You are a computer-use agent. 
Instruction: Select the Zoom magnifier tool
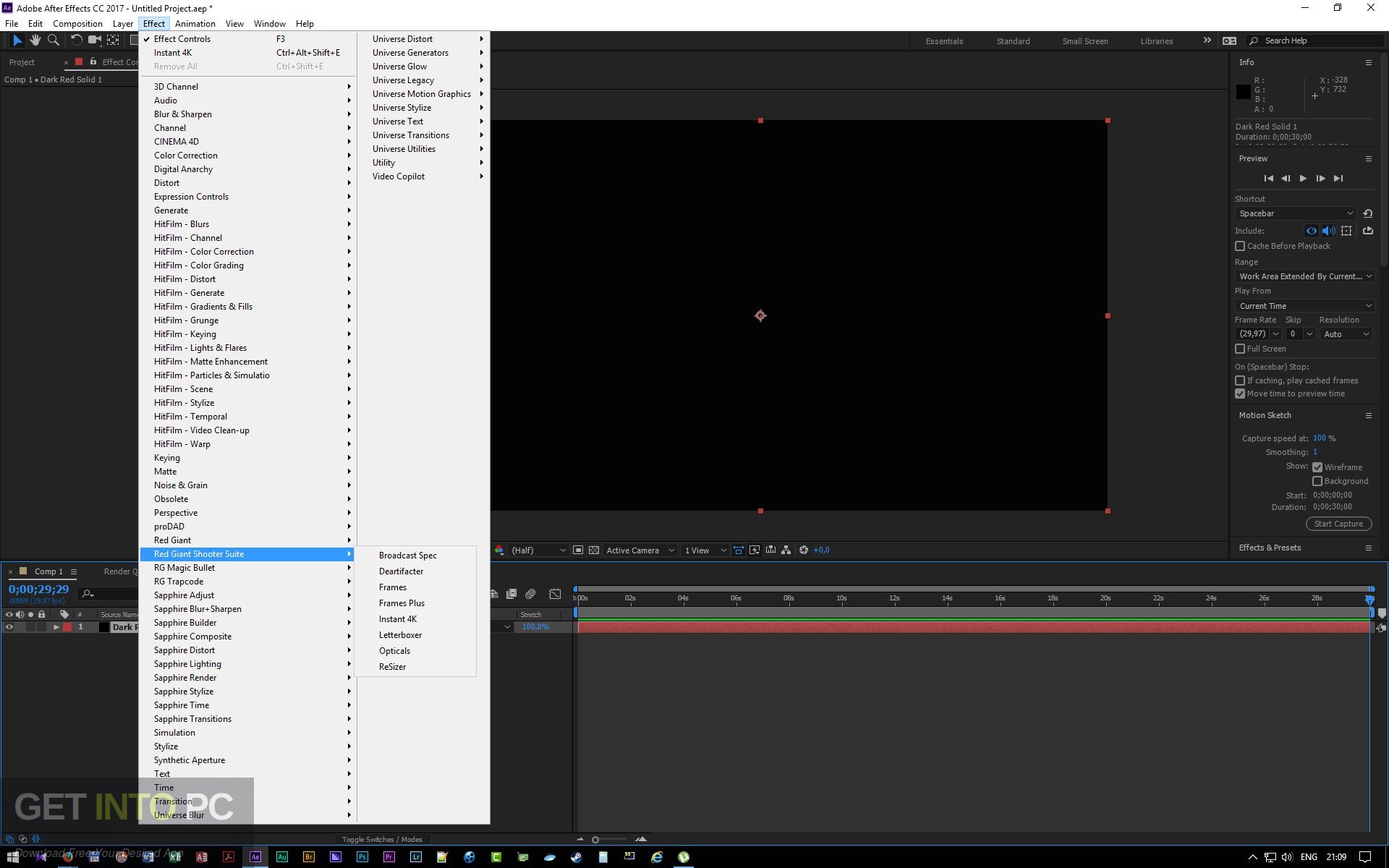tap(53, 41)
